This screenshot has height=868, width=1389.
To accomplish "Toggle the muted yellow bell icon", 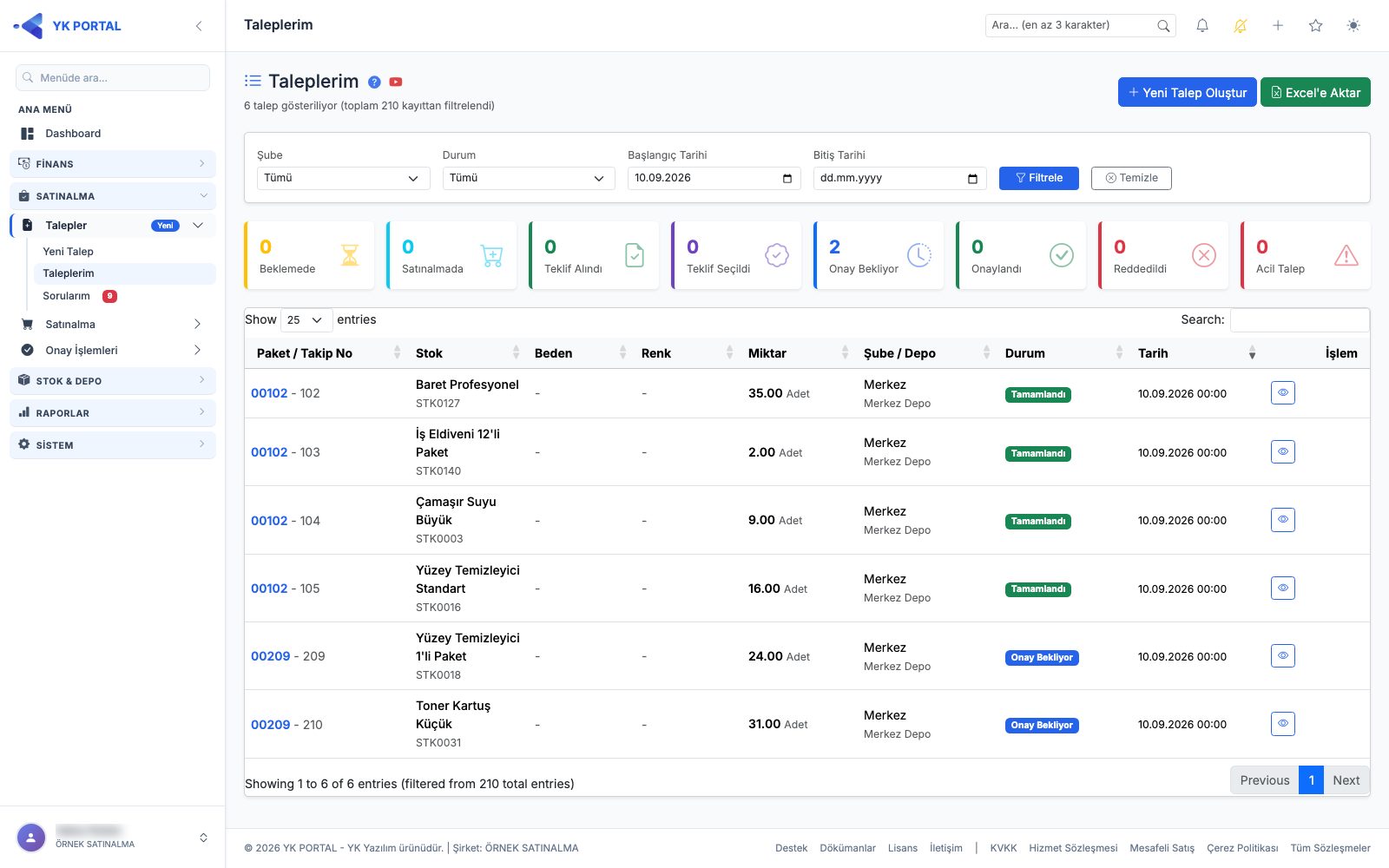I will pos(1241,26).
